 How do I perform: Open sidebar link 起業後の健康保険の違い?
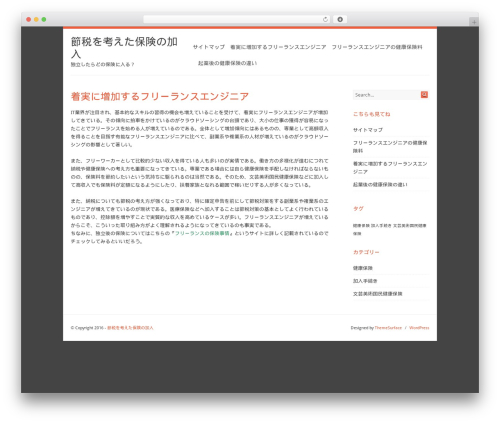380,184
